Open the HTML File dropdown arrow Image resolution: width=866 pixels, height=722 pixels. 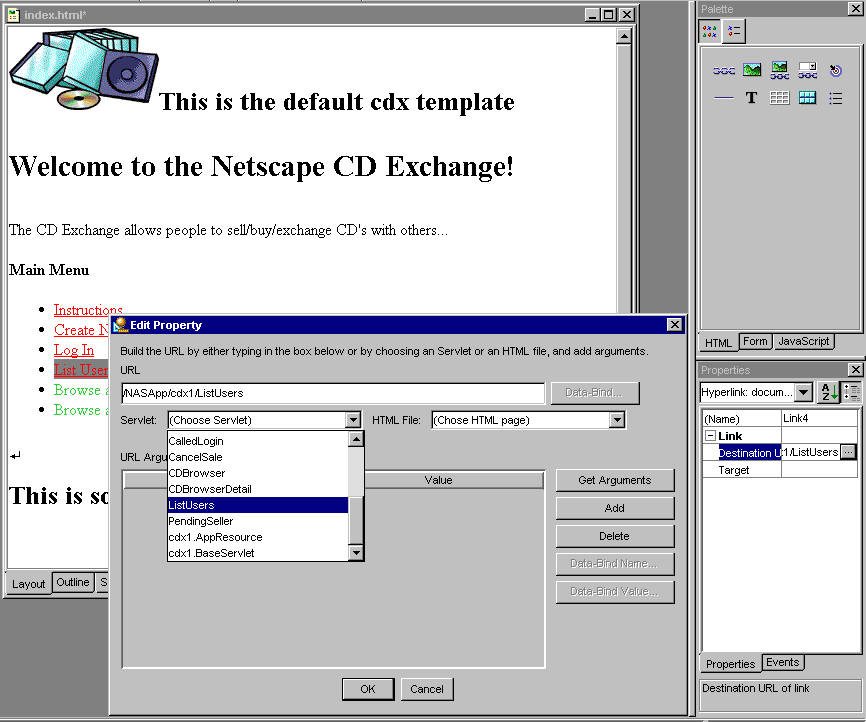pos(617,420)
